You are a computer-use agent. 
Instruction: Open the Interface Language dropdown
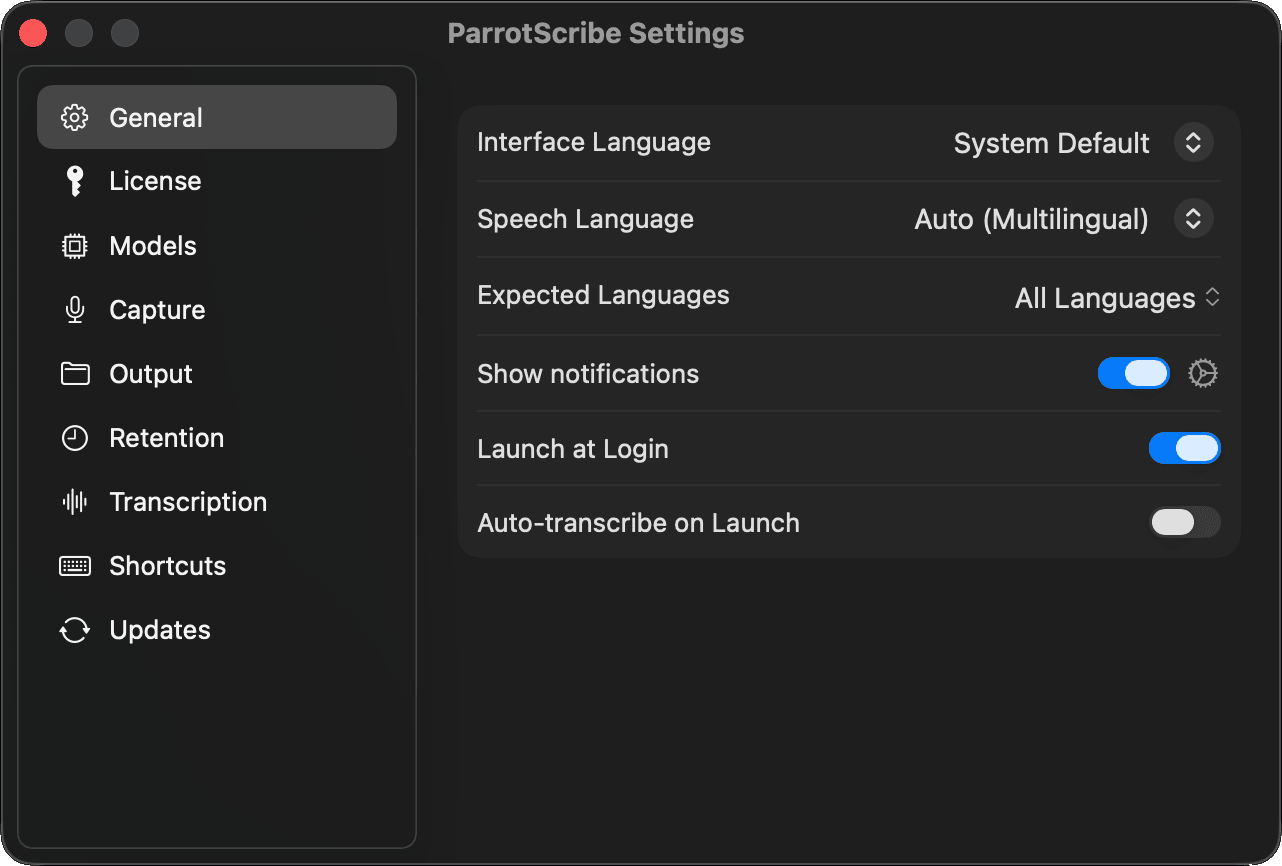[x=1192, y=143]
